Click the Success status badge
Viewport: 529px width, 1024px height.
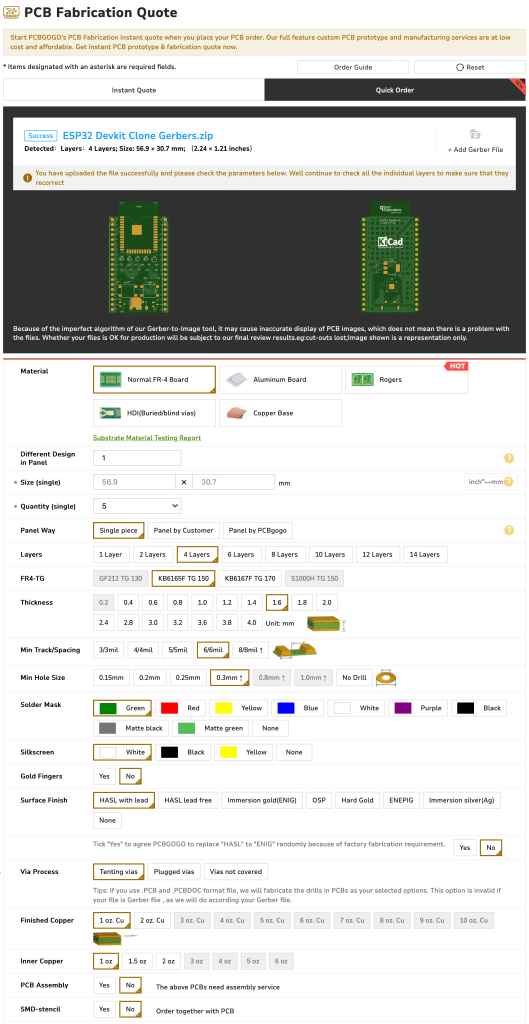pos(40,136)
